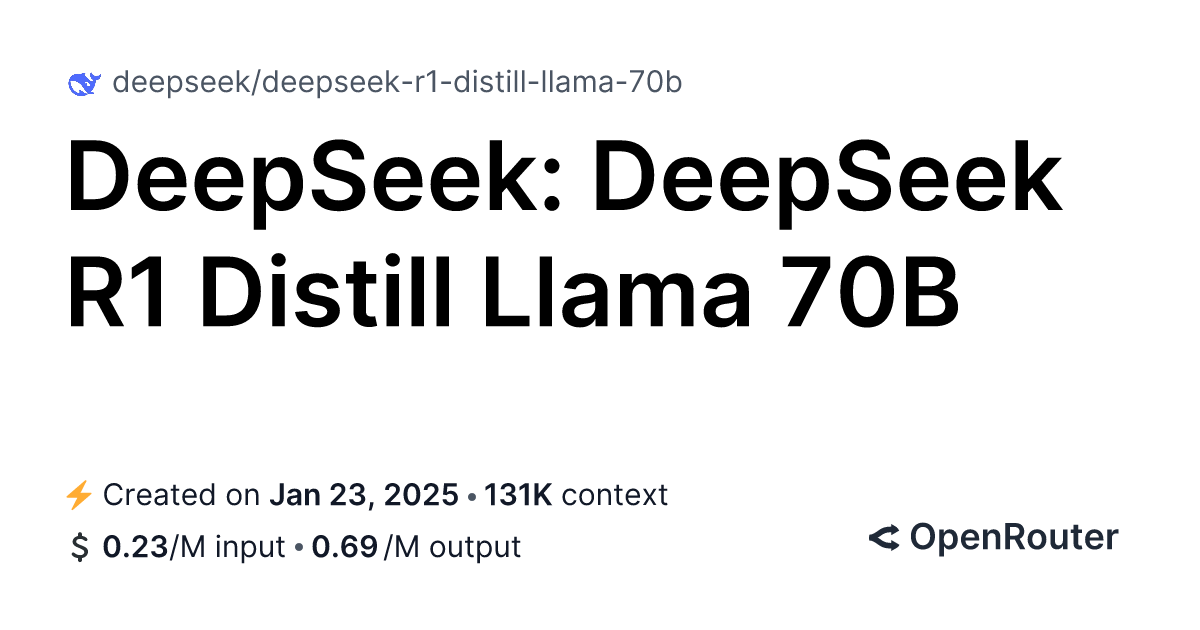Screen dimensions: 1200x630
Task: Click the 131K context value
Action: point(518,495)
